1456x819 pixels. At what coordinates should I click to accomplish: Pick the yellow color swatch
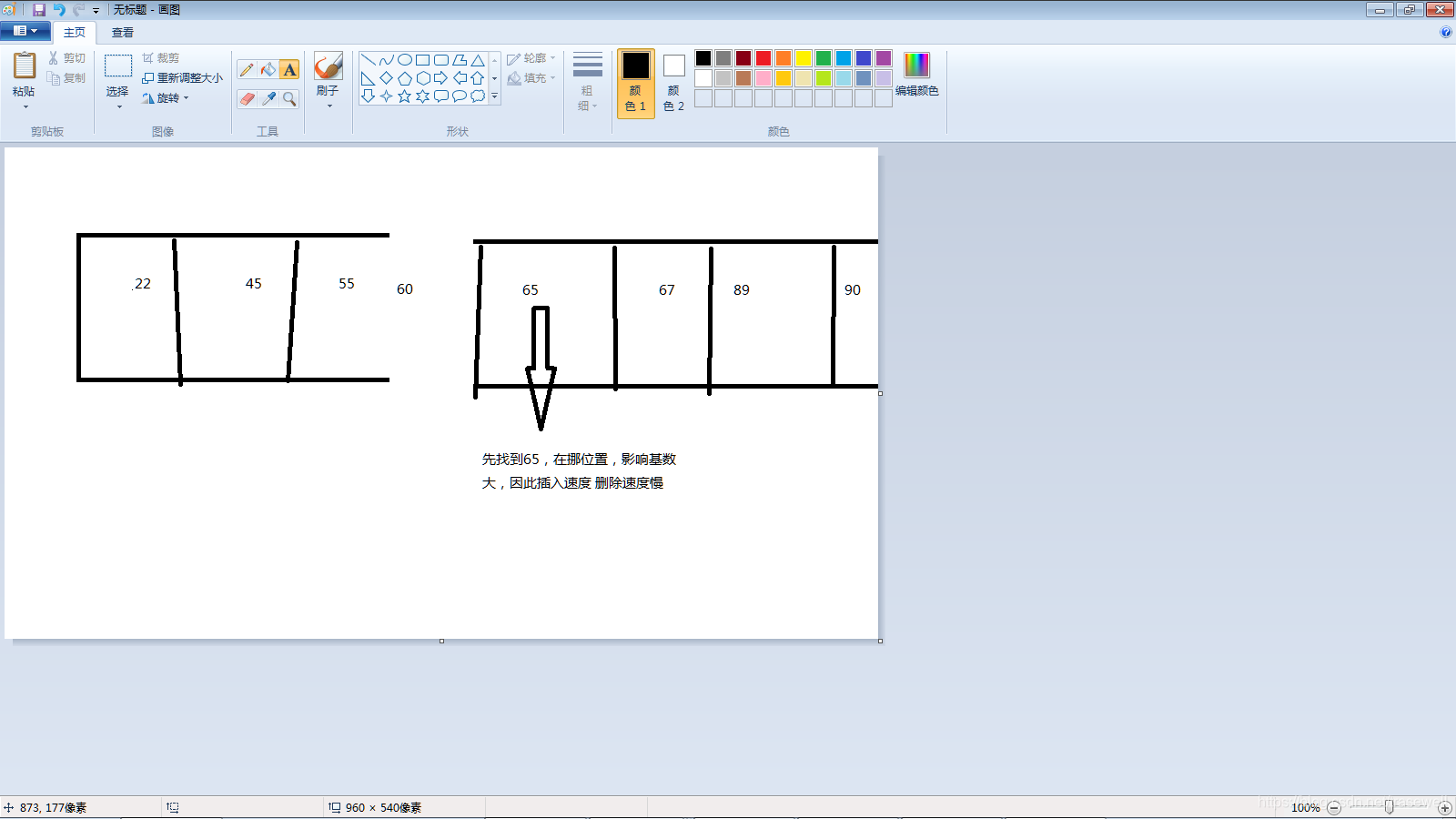[x=804, y=58]
